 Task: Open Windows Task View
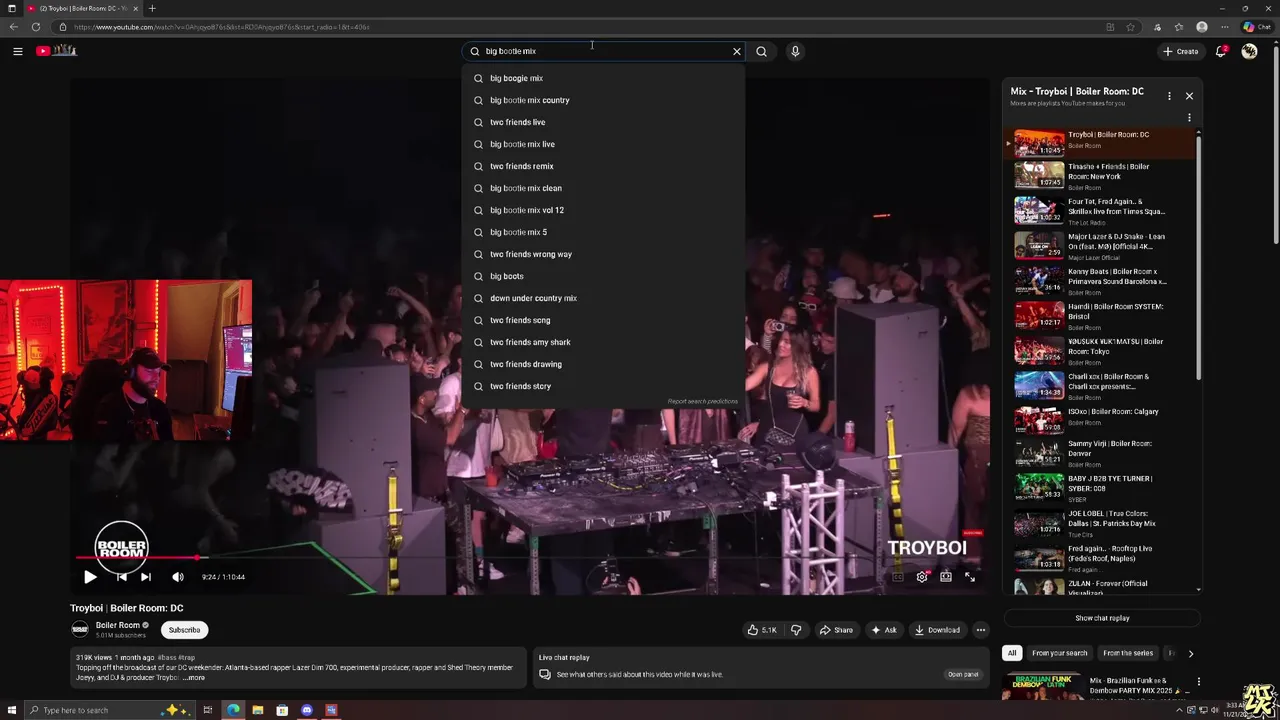[208, 710]
